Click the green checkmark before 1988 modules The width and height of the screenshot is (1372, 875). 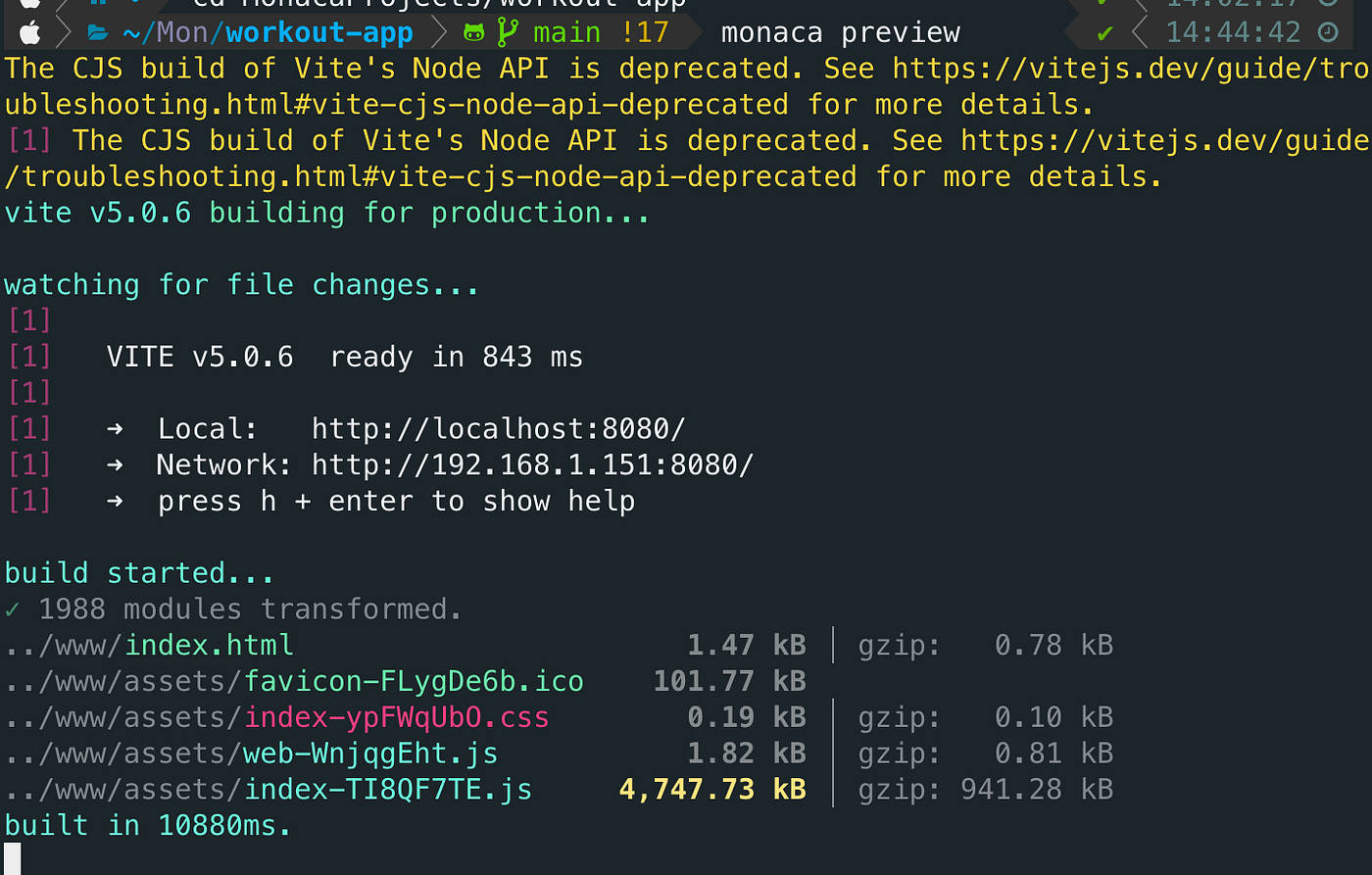[x=12, y=609]
